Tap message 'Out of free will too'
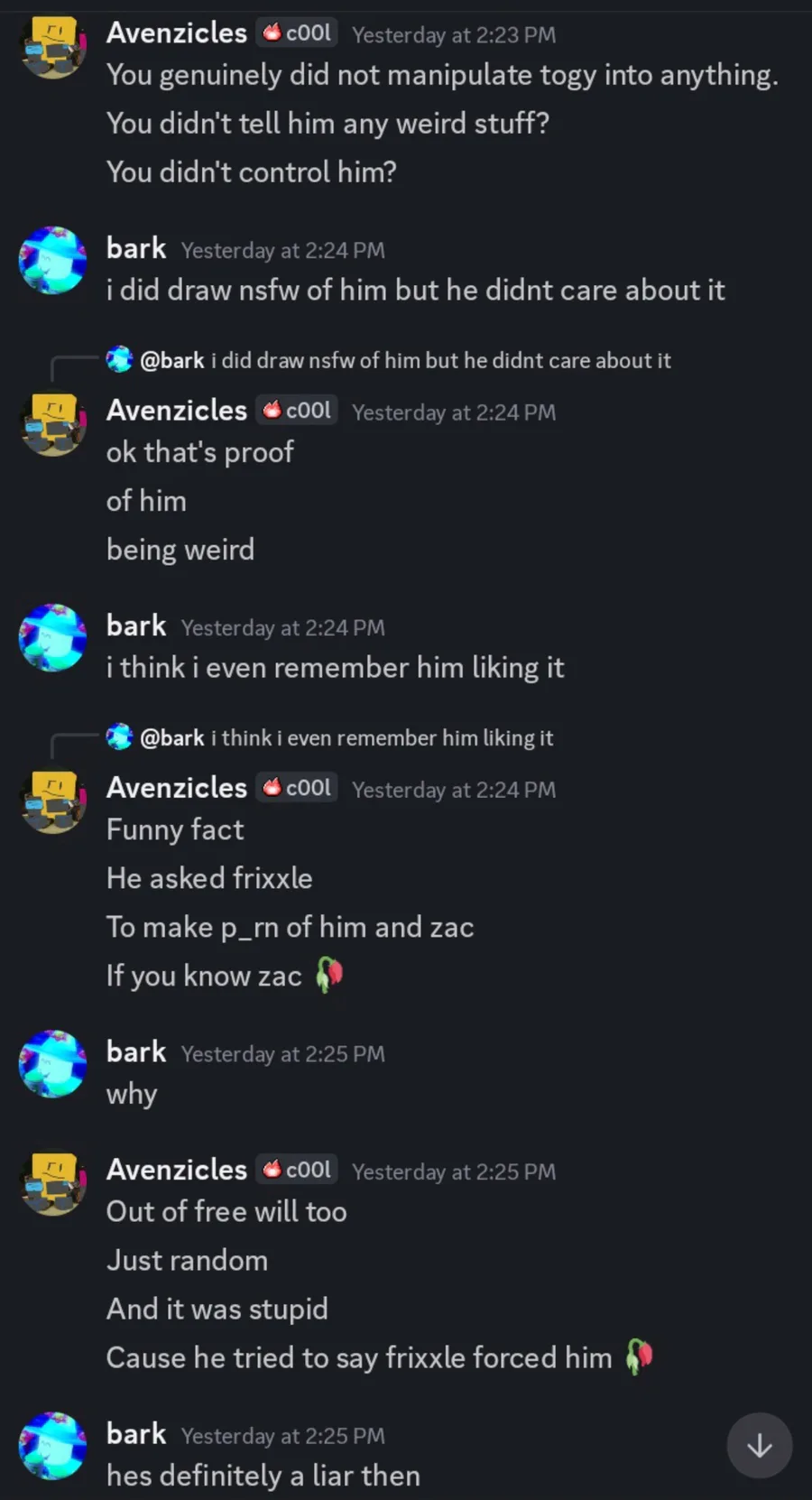The height and width of the screenshot is (1500, 812). point(226,1211)
